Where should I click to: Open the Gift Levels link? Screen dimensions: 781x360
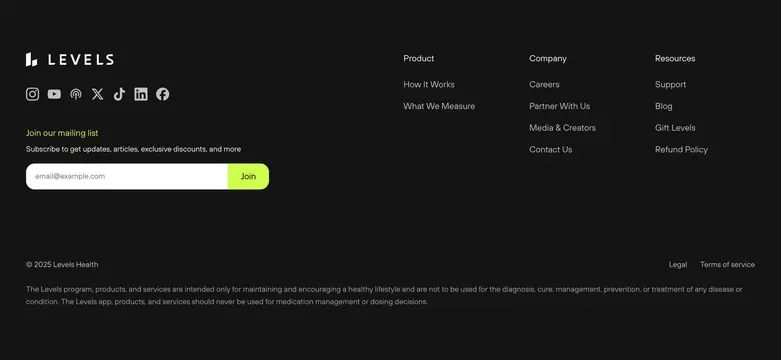675,128
